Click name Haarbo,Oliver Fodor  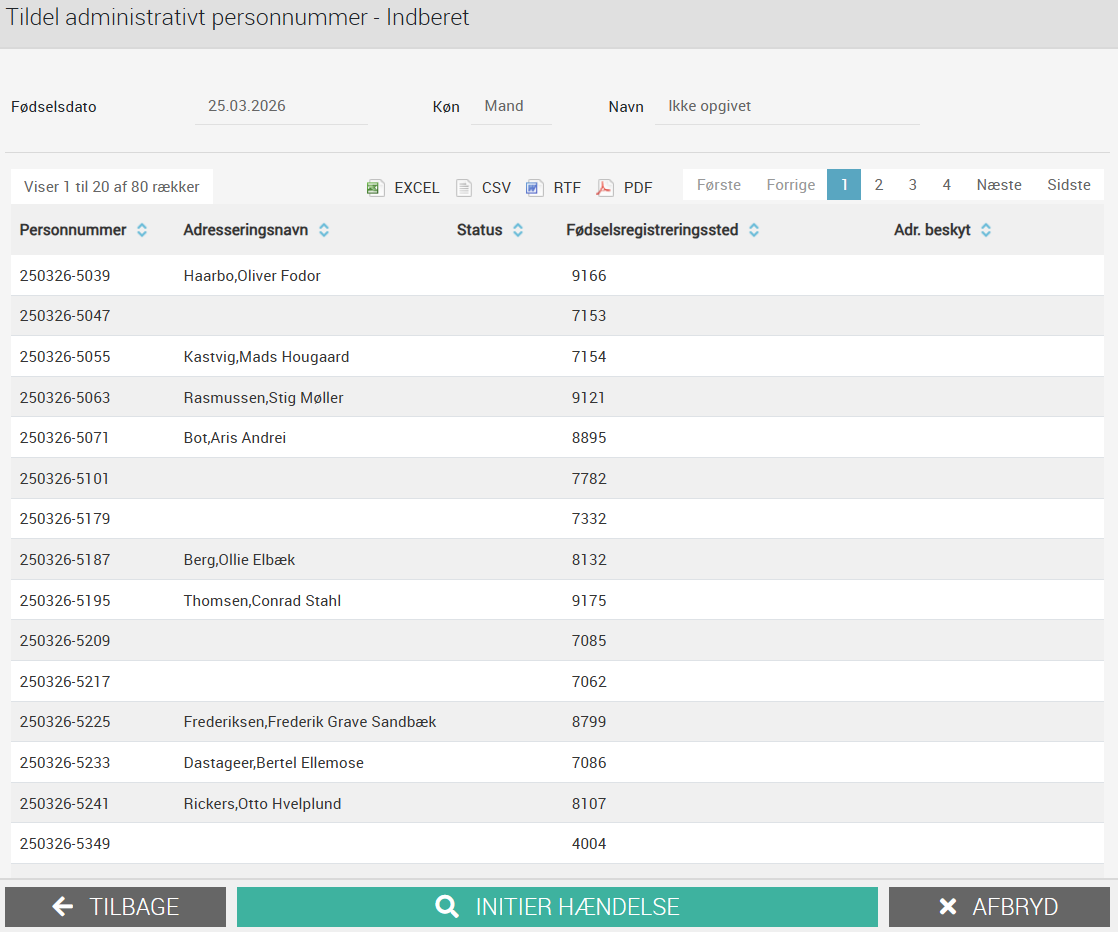(252, 276)
